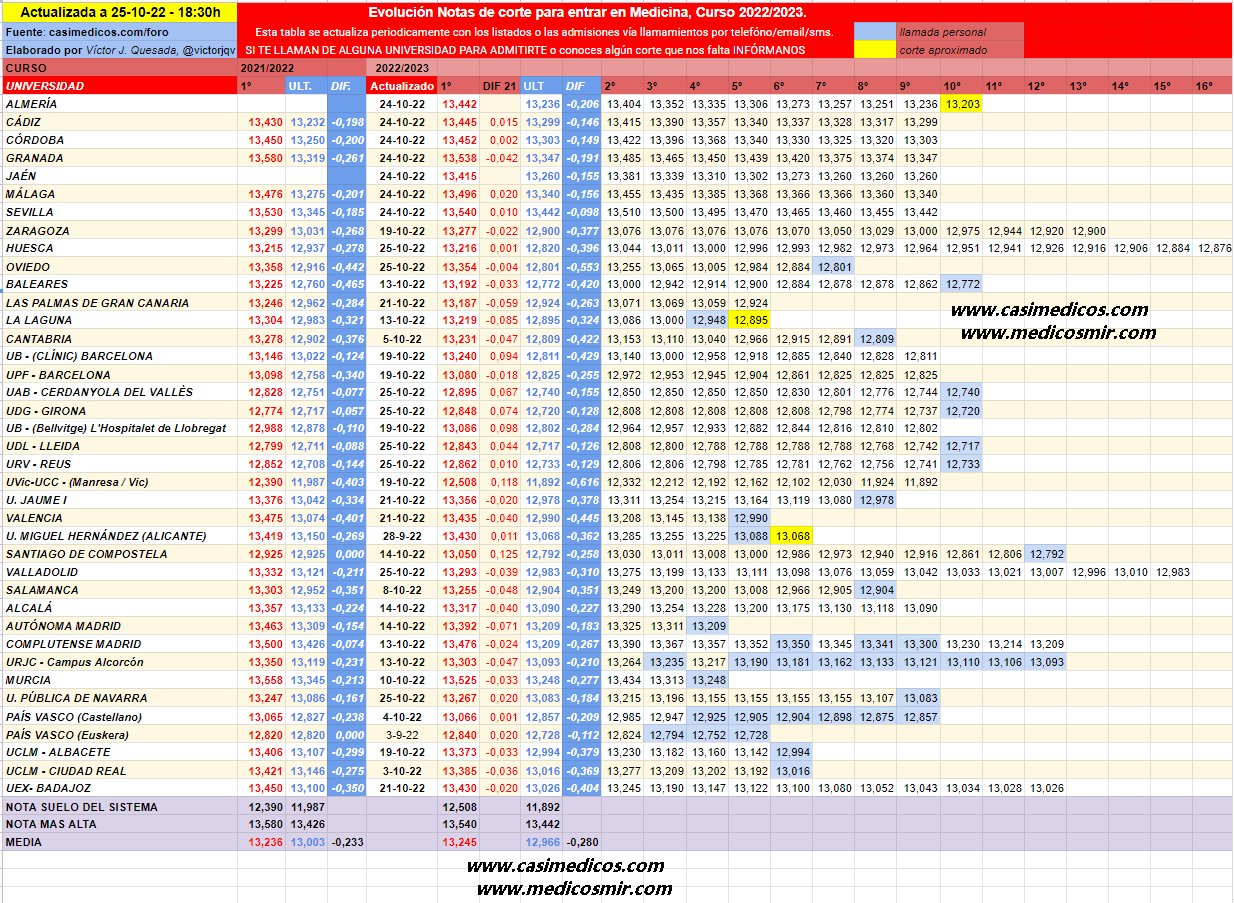Select the 'llamada personal' legend cell

coord(960,32)
